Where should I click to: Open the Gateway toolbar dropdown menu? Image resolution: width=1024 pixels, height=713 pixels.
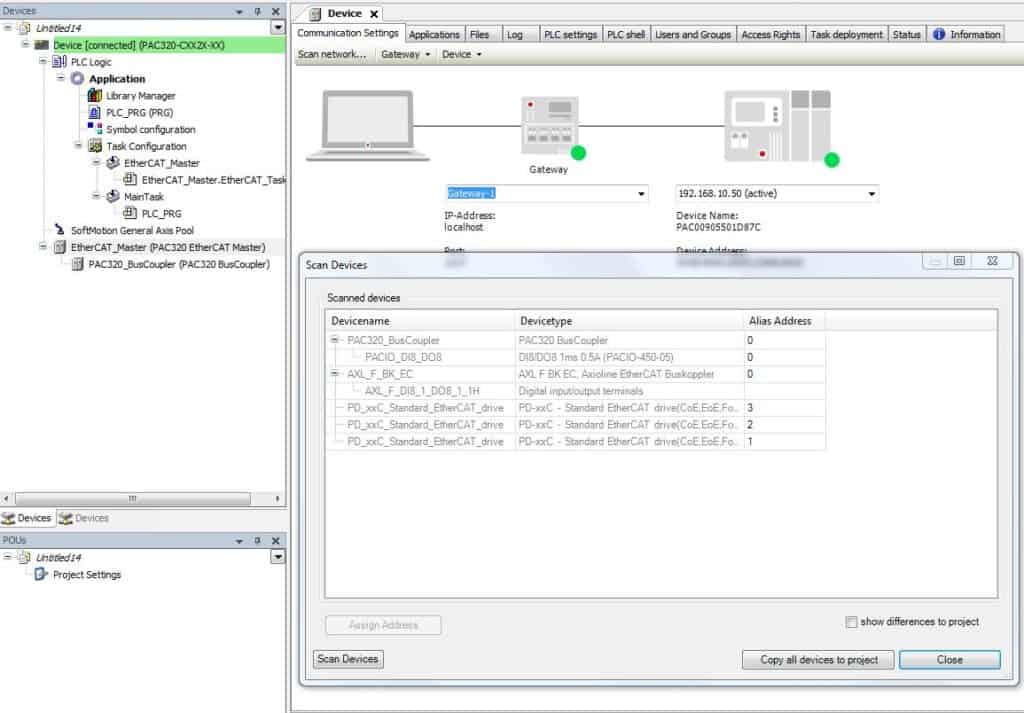pyautogui.click(x=406, y=54)
